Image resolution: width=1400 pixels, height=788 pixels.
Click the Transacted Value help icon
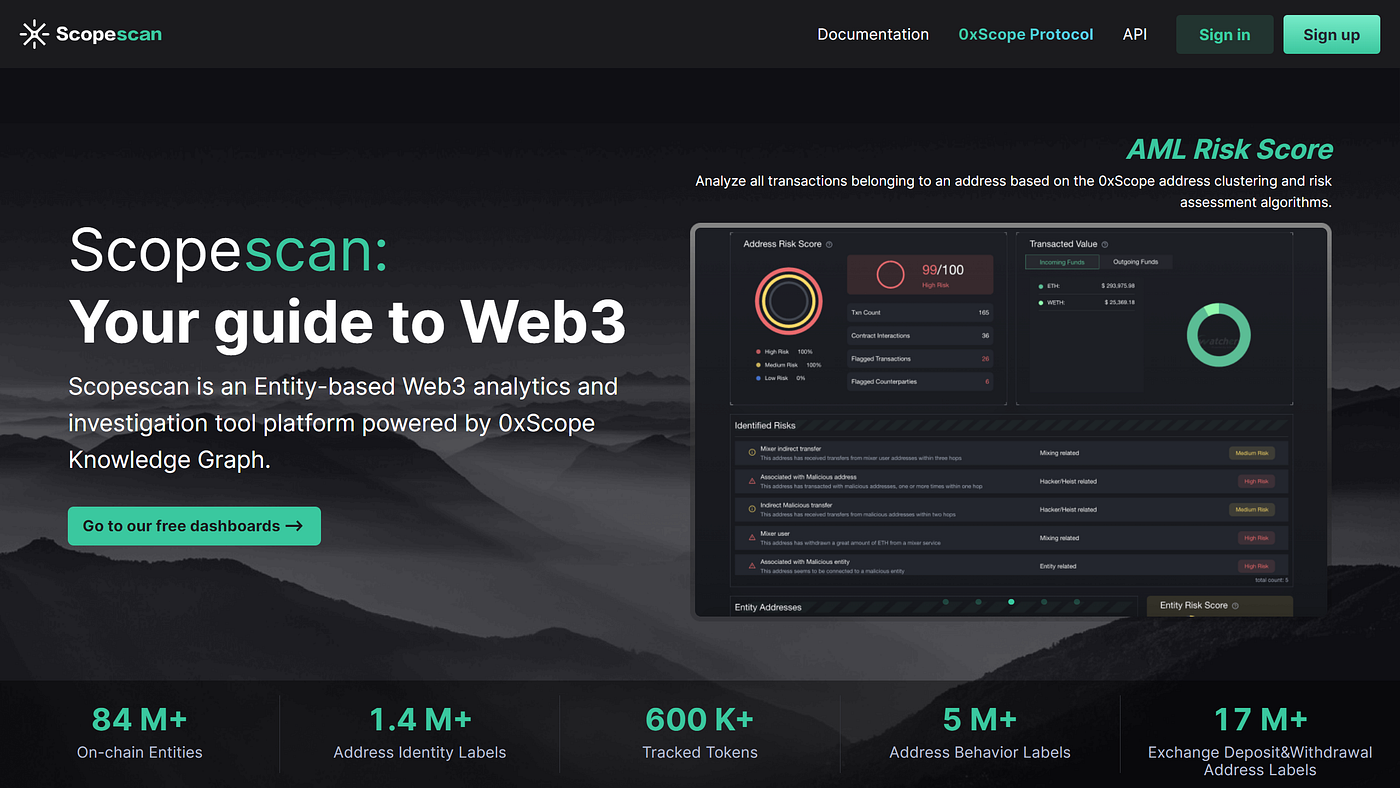(1105, 244)
